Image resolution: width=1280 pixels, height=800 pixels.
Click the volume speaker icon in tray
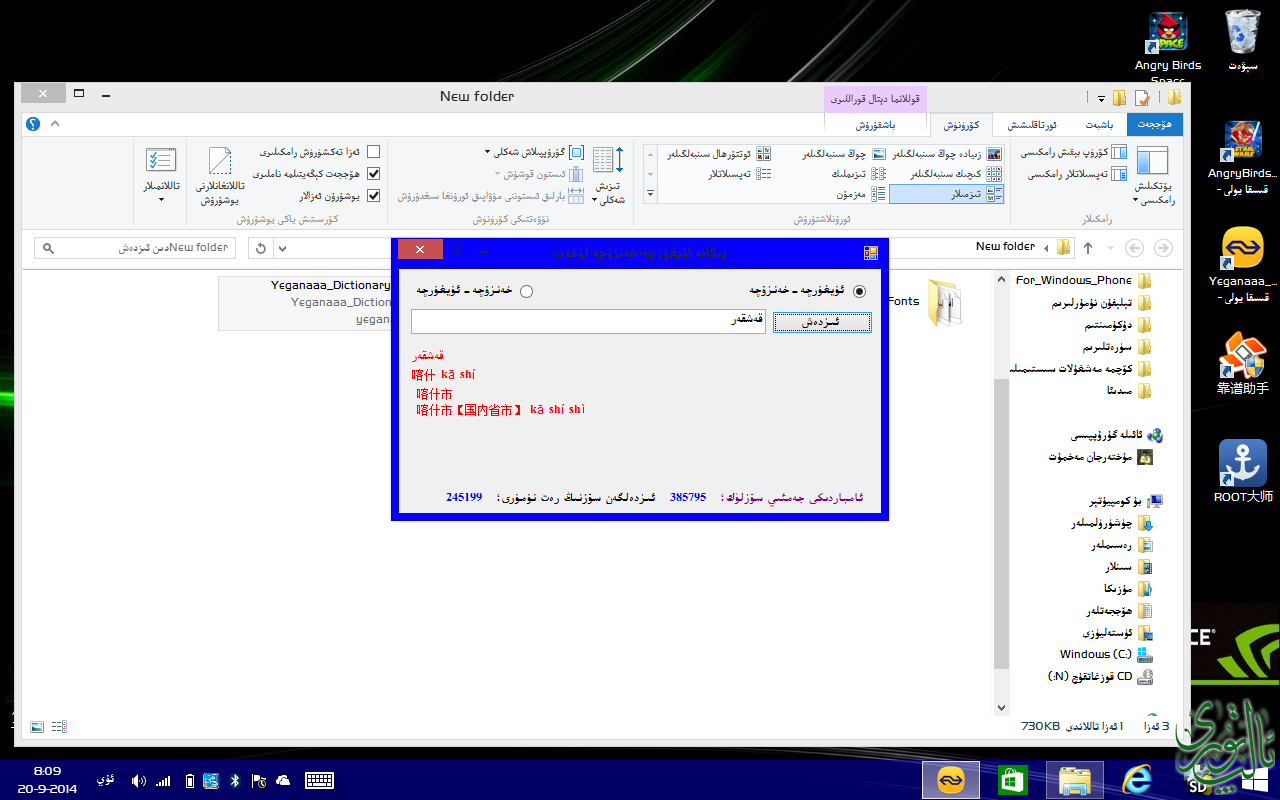138,781
